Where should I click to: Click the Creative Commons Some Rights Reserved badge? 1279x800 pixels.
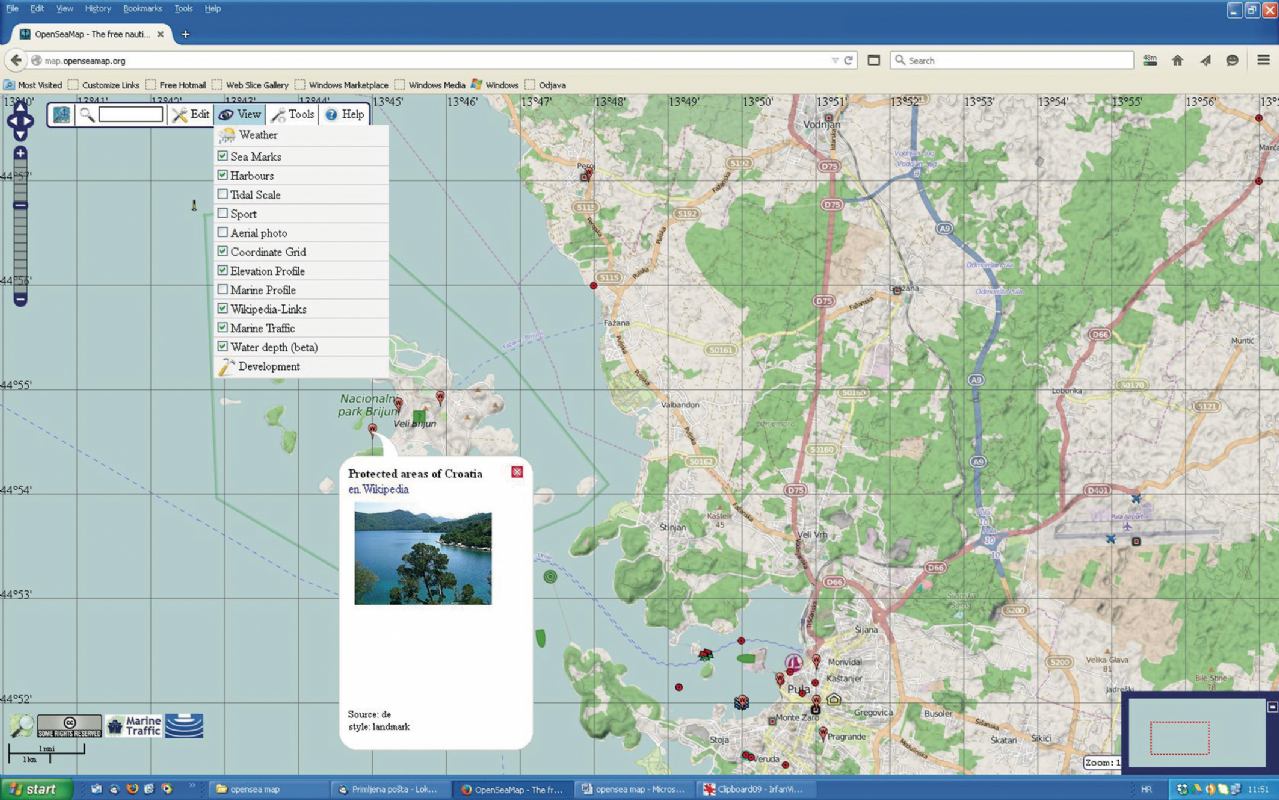point(69,726)
